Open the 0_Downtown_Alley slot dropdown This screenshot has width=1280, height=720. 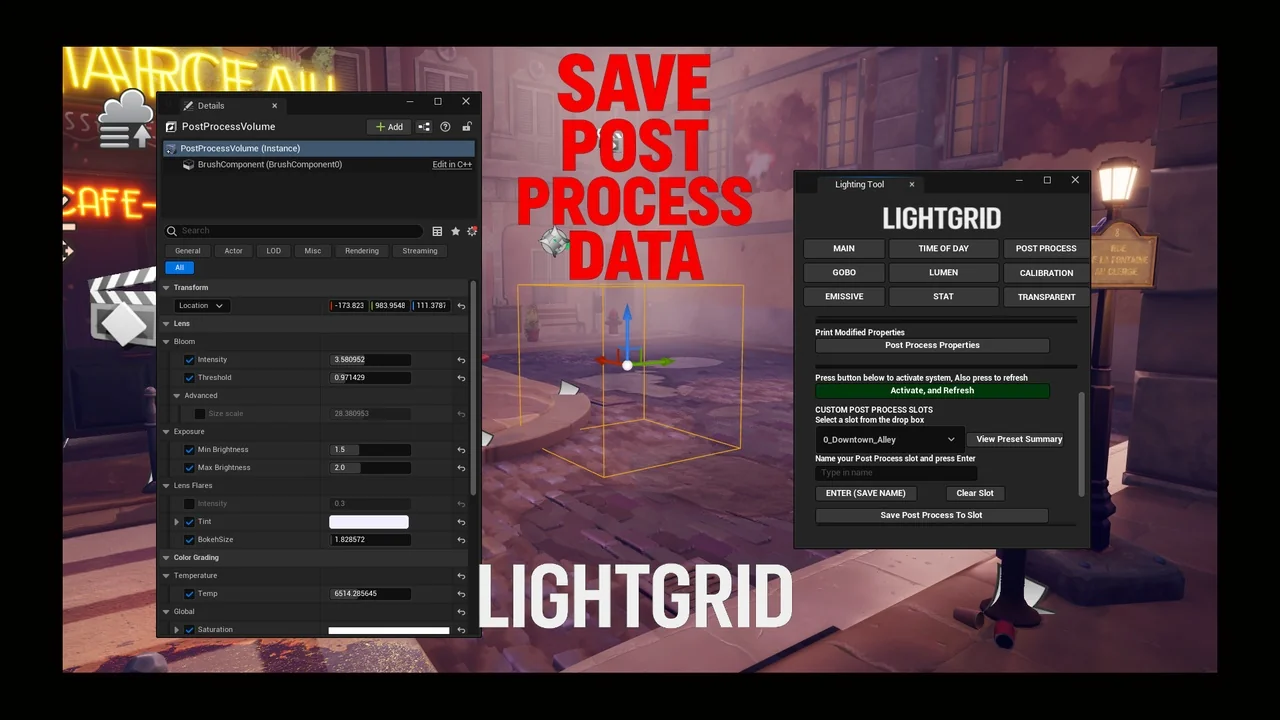click(x=888, y=439)
